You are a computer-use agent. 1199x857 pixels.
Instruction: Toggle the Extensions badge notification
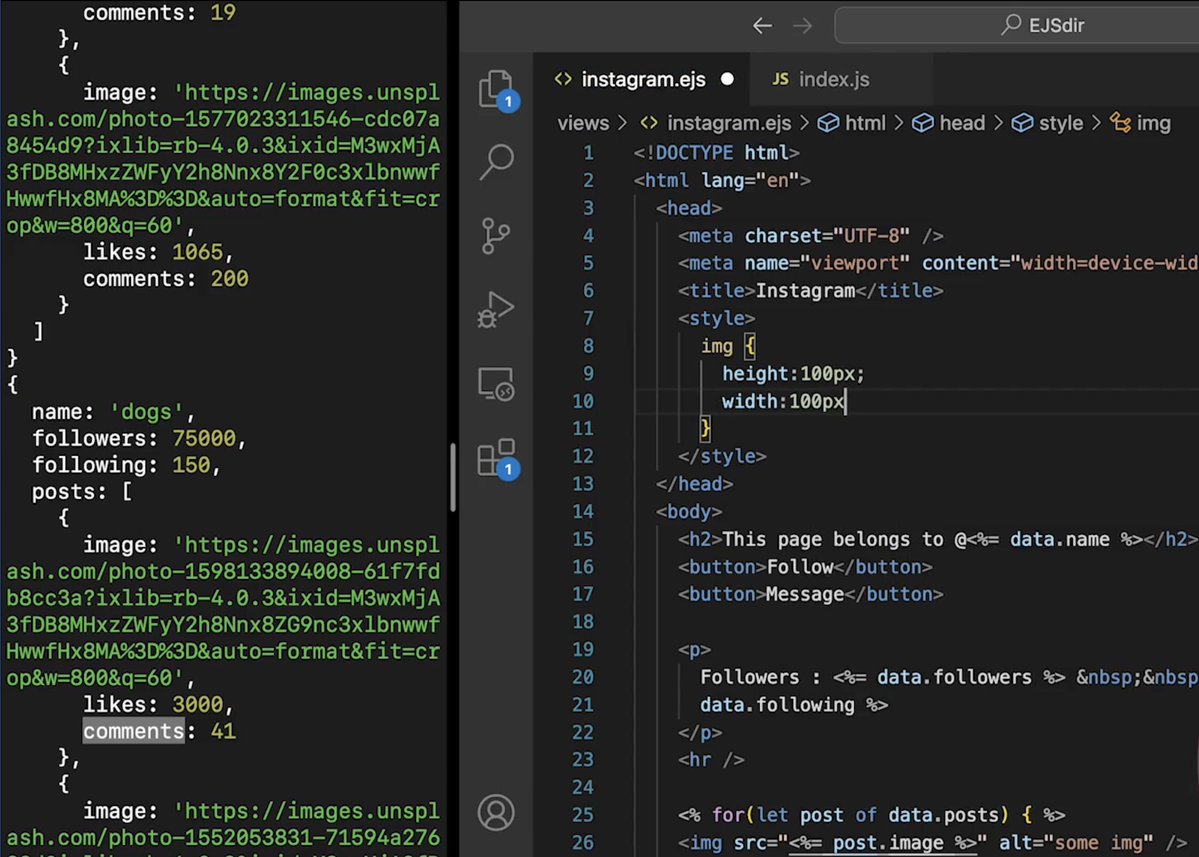[x=511, y=470]
